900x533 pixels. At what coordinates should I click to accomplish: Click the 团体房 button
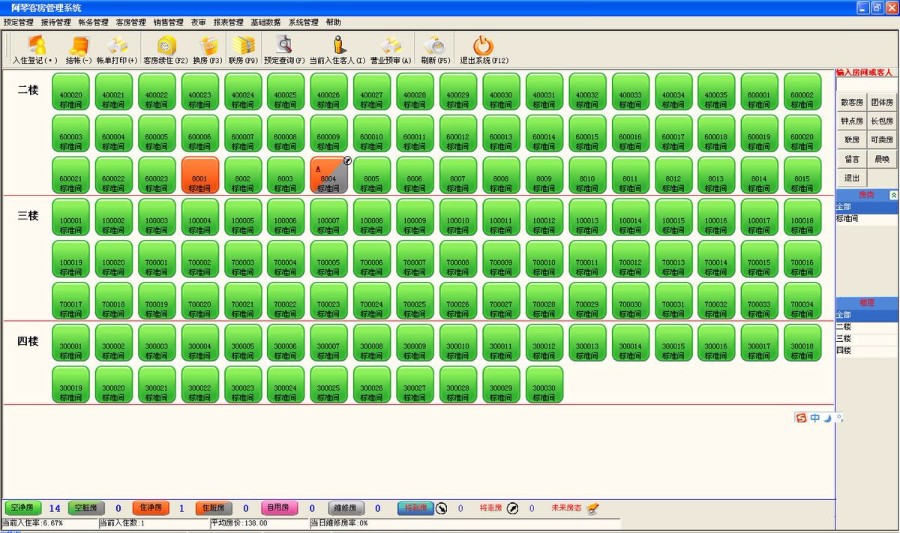pyautogui.click(x=882, y=102)
